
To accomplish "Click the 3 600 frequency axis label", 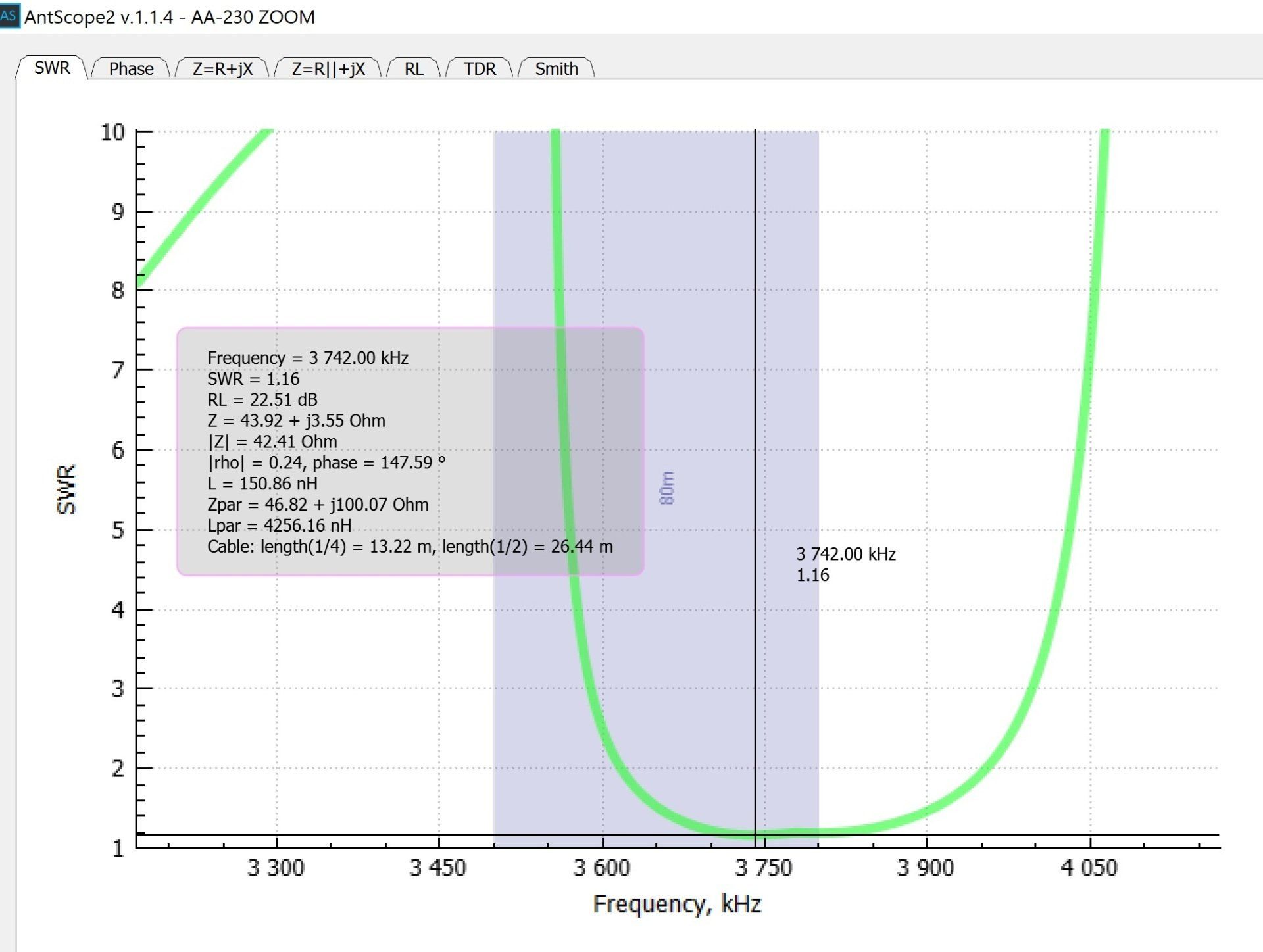I will tap(601, 867).
